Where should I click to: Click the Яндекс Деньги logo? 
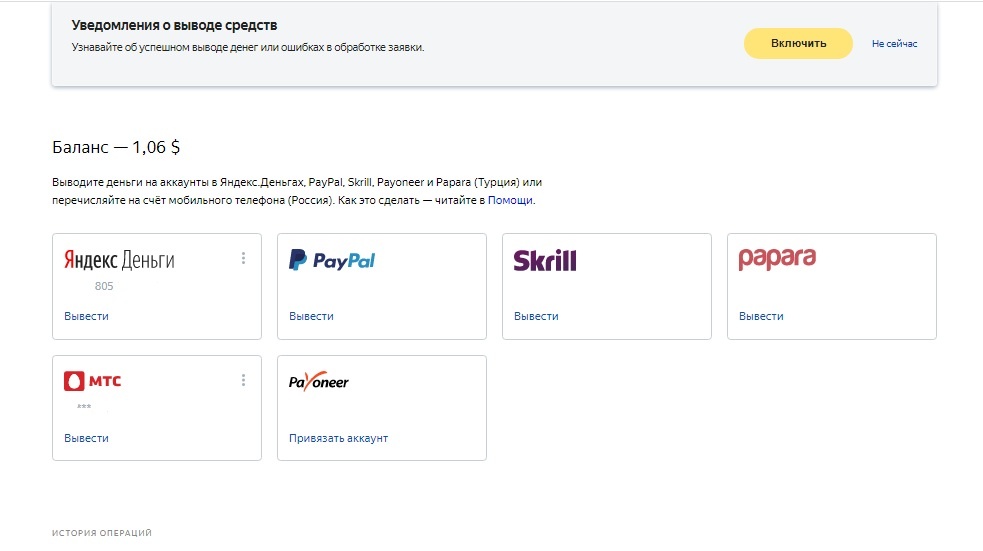(x=119, y=260)
